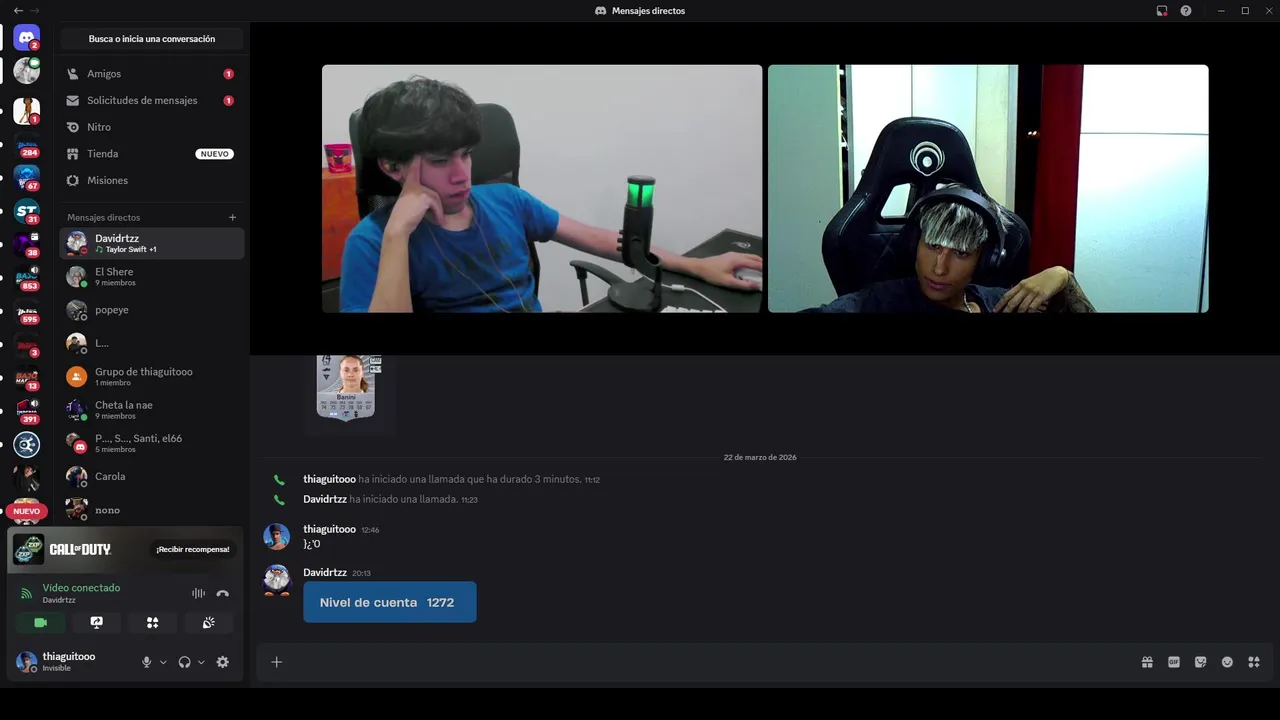Open user settings gear
The width and height of the screenshot is (1280, 720).
[222, 662]
